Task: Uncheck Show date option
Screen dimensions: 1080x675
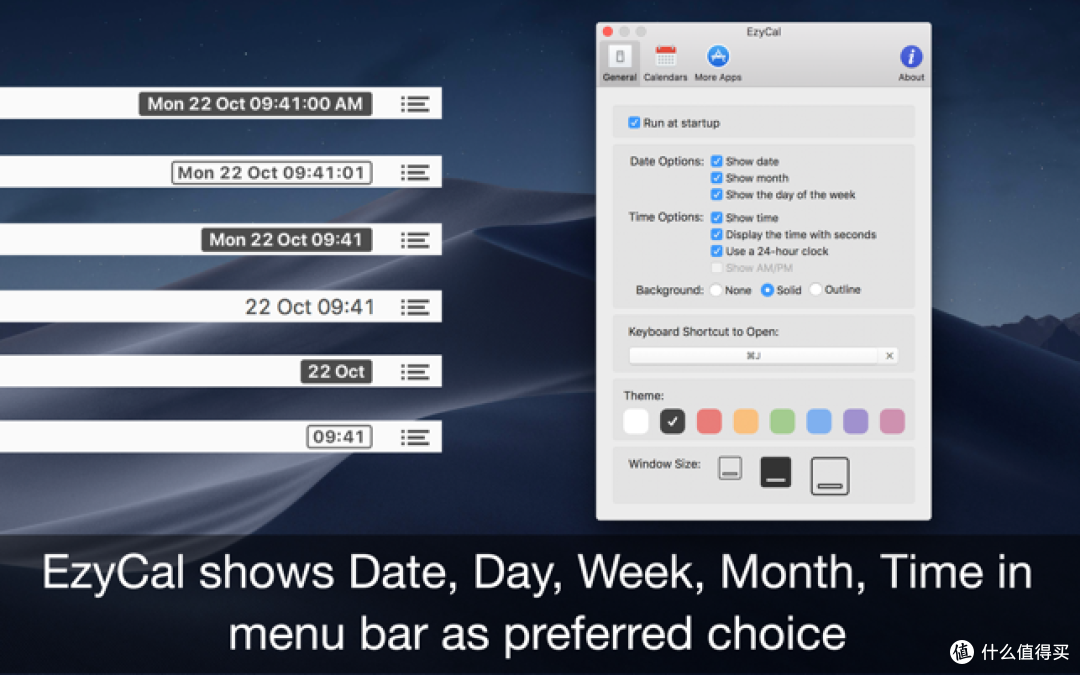Action: (716, 161)
